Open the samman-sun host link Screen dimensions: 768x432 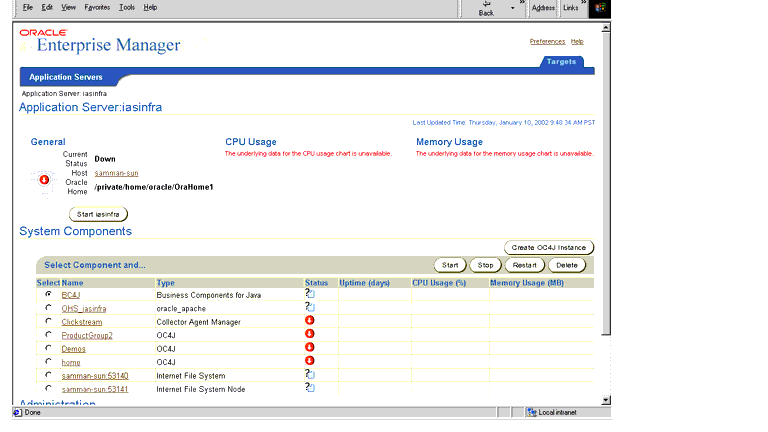116,173
